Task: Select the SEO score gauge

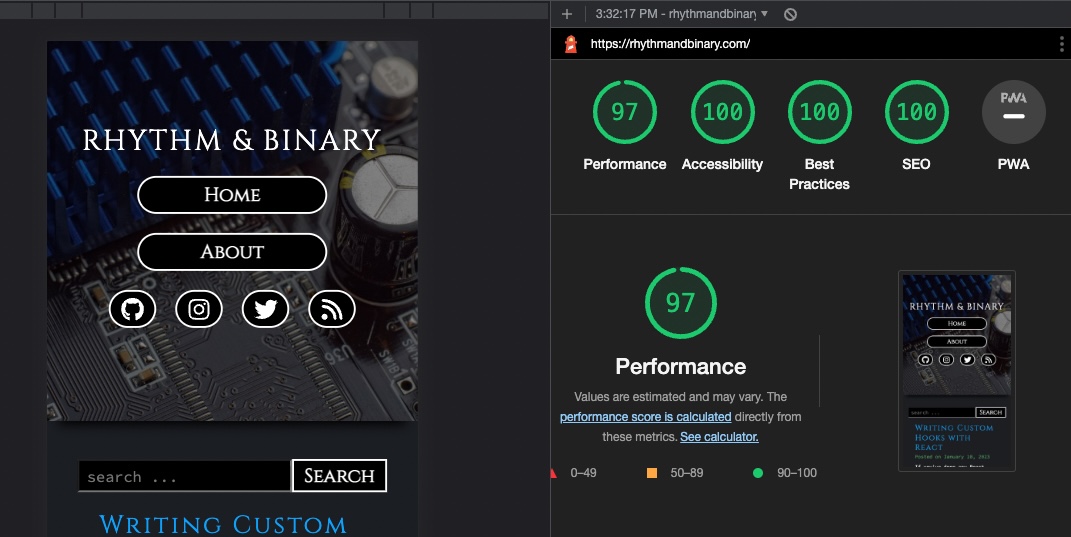Action: (x=916, y=112)
